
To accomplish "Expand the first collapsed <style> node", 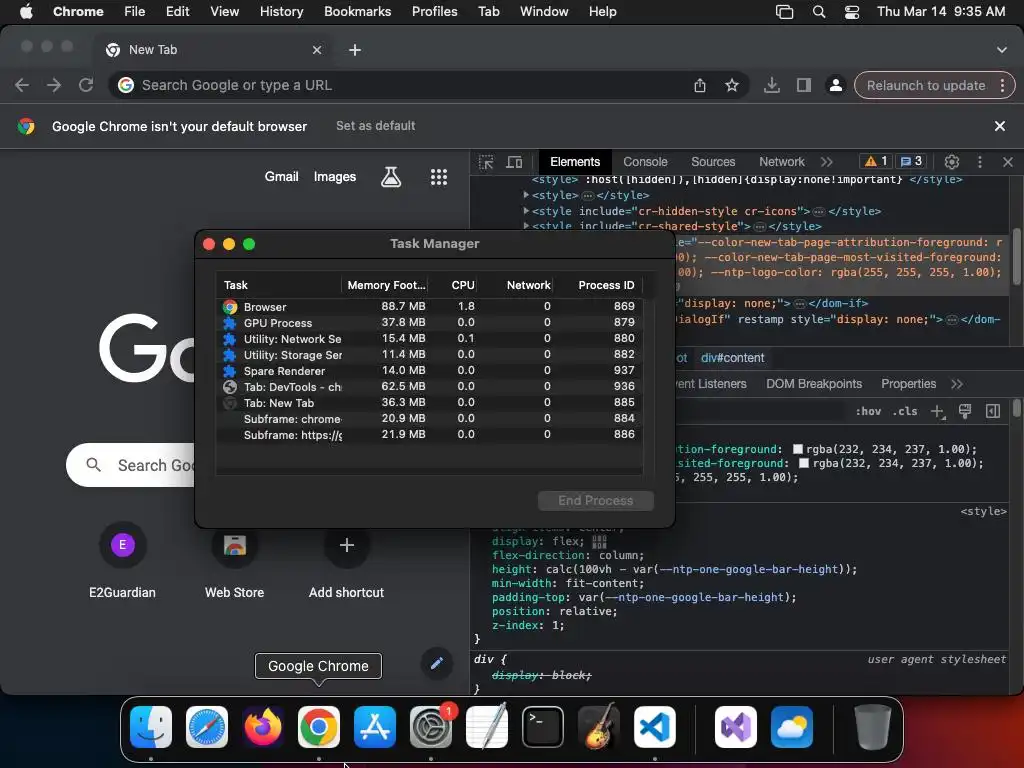I will pos(526,195).
